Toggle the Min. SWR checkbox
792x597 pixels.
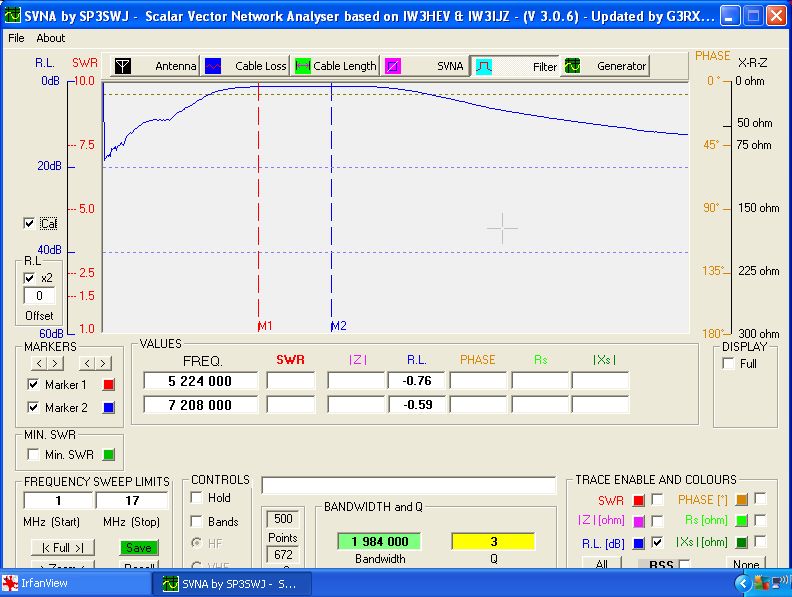(x=33, y=455)
